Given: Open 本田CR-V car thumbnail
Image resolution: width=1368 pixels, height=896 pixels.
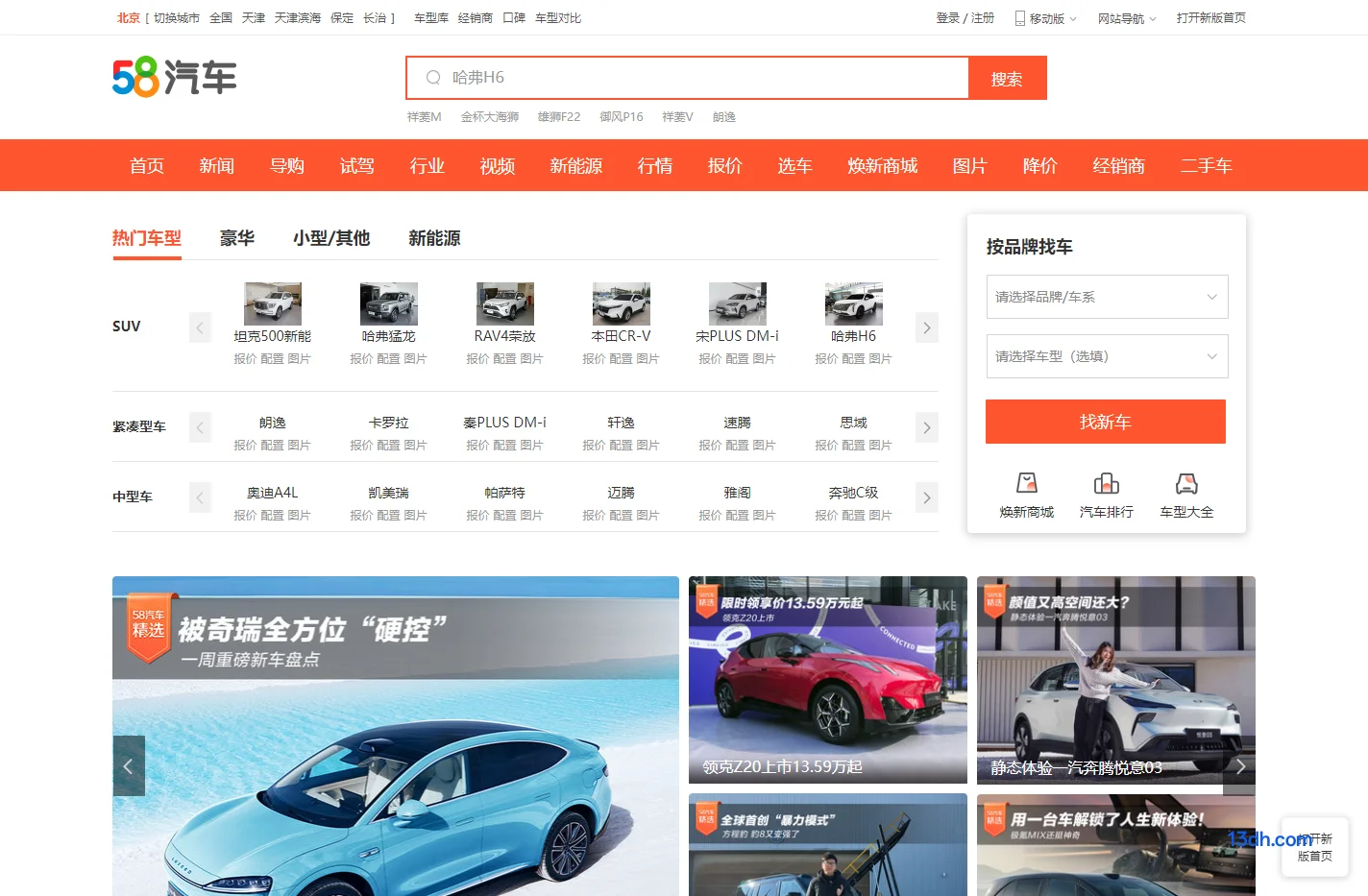Looking at the screenshot, I should (622, 303).
